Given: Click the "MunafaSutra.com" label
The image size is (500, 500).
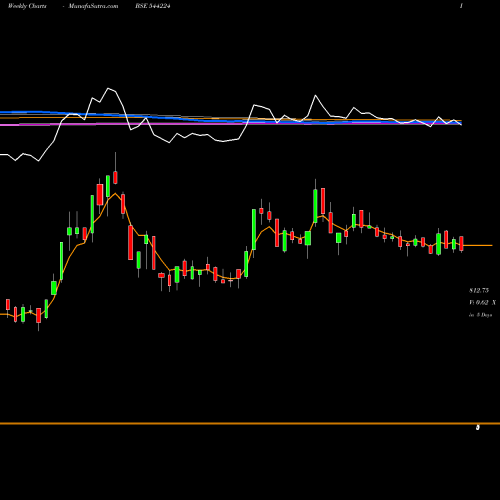Looking at the screenshot, I should tap(93, 6).
